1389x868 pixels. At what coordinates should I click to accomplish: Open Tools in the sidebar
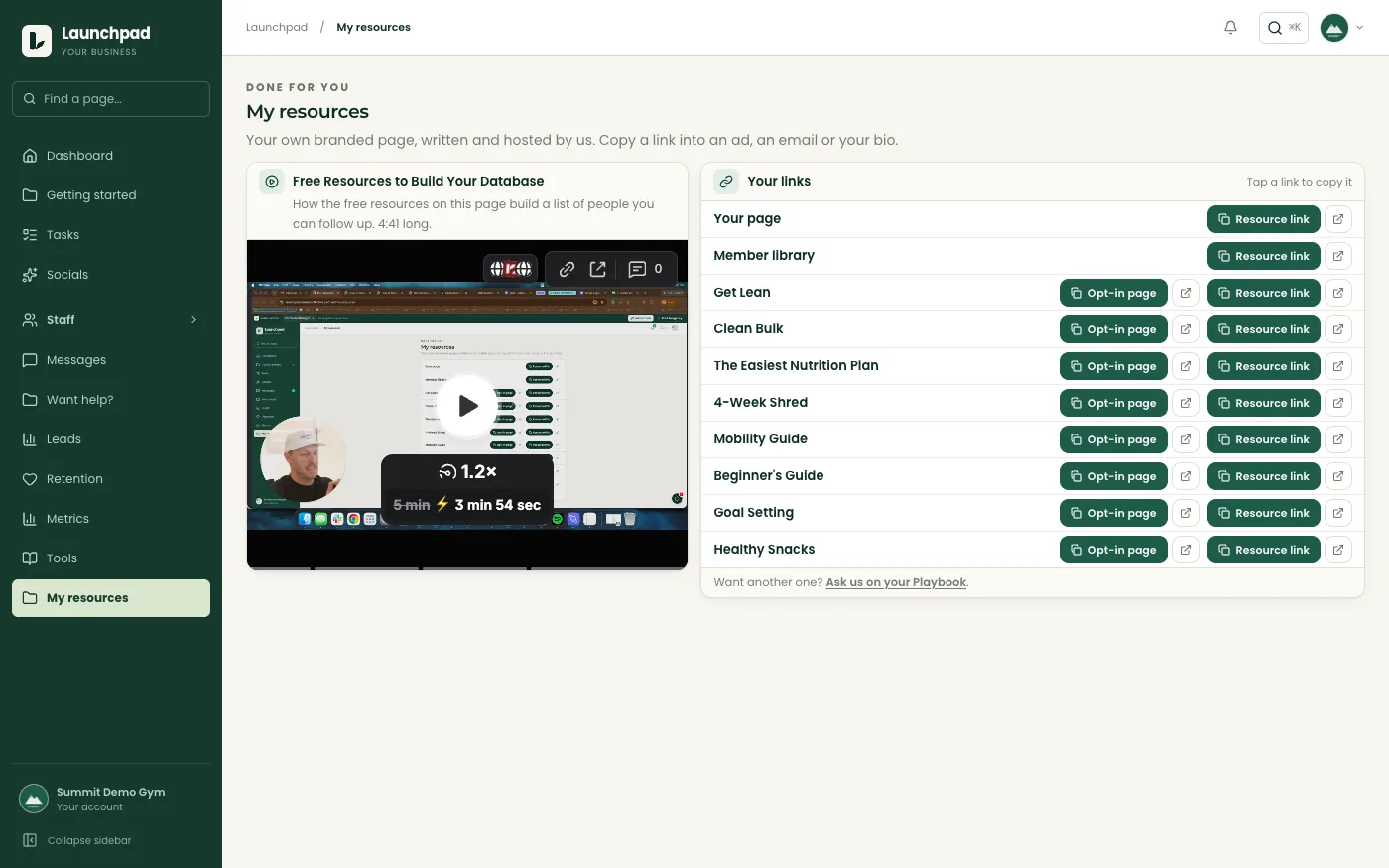[x=111, y=558]
